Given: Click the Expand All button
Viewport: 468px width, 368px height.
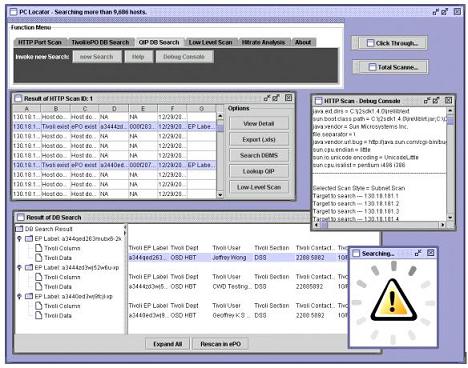Looking at the screenshot, I should point(167,344).
